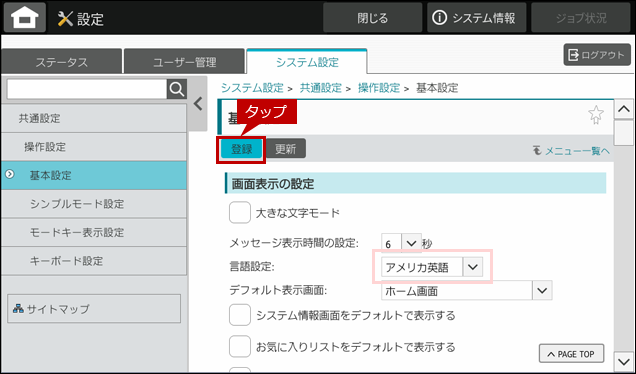Add page to favorites star icon
636x374 pixels.
[x=595, y=115]
